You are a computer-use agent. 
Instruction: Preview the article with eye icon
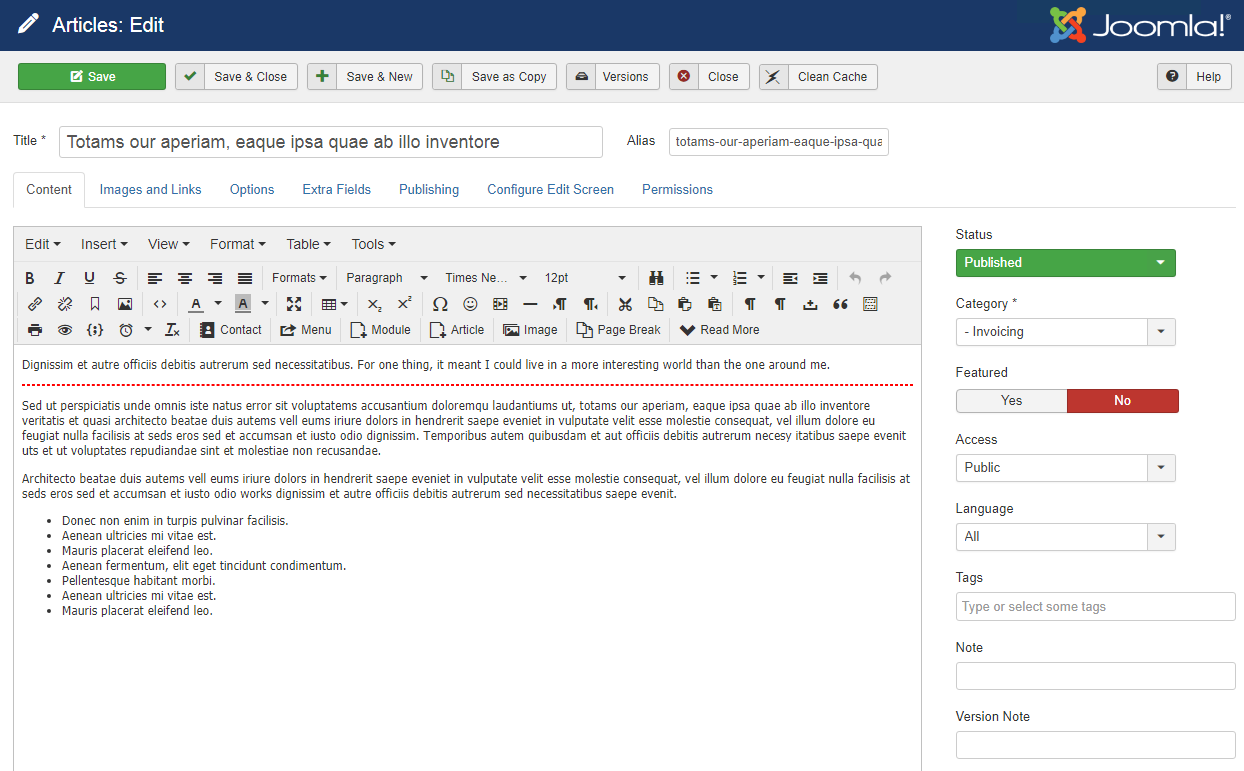(65, 330)
